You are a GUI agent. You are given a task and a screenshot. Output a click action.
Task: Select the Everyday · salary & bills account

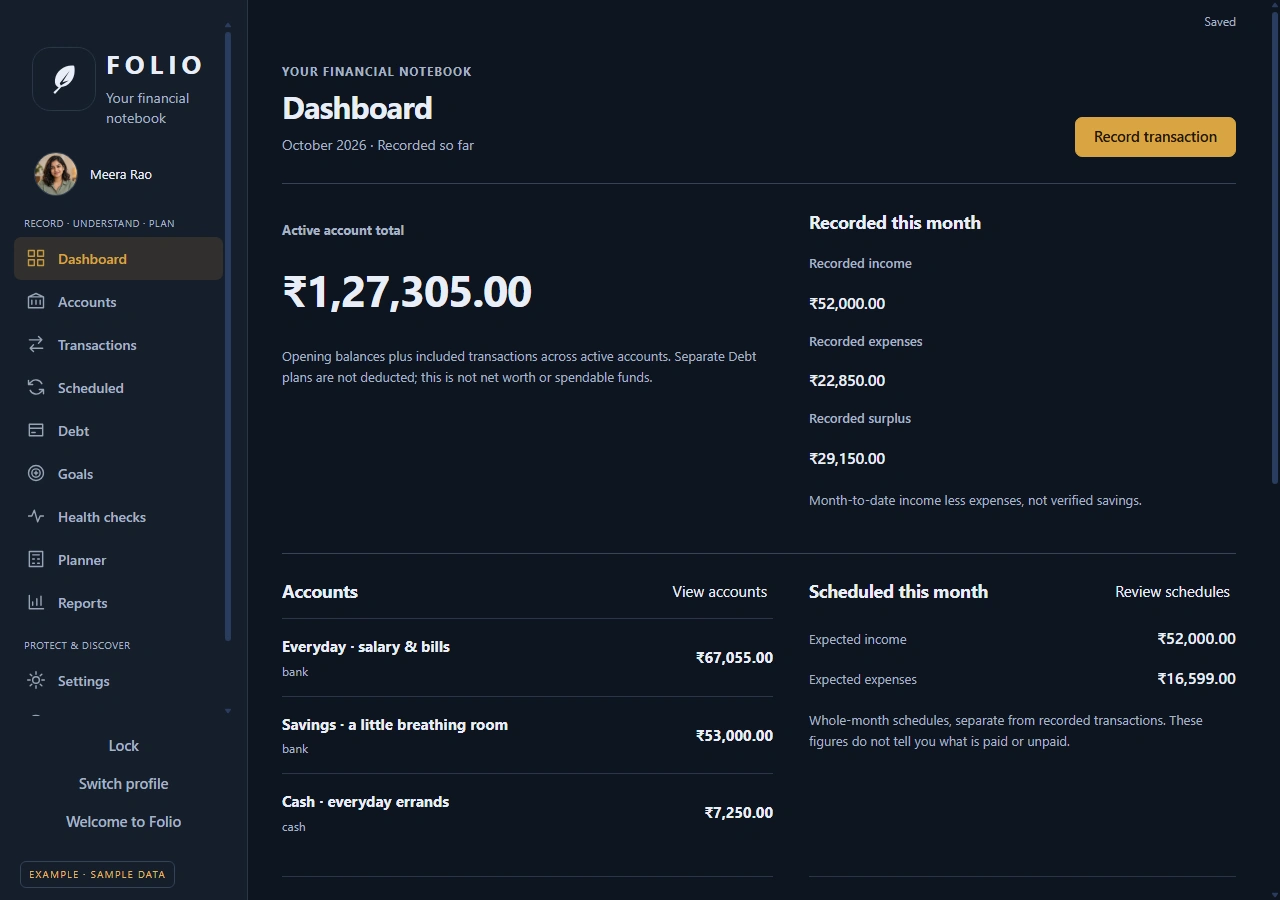pos(527,658)
